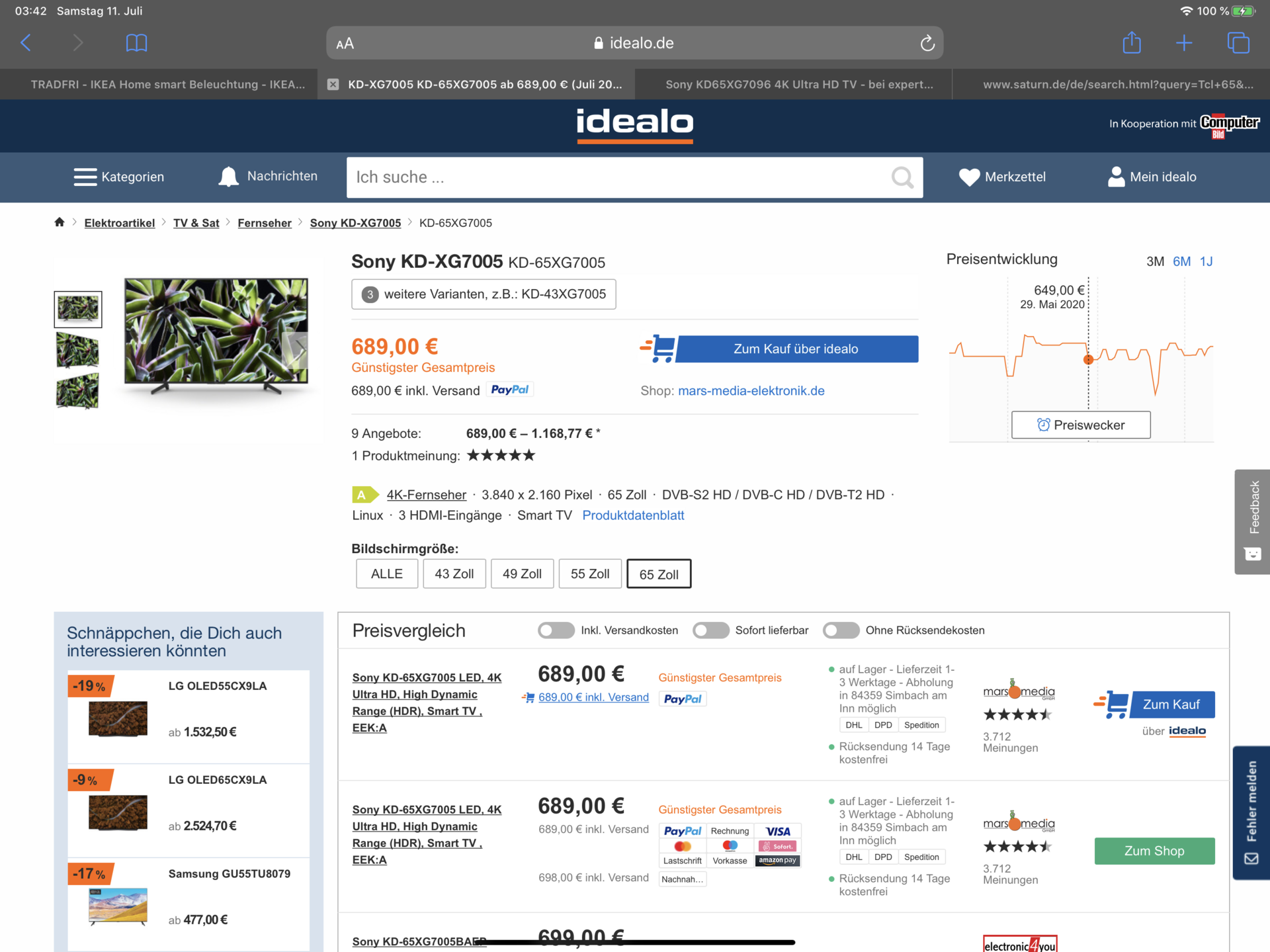Focus the Ich suche search field
Image resolution: width=1270 pixels, height=952 pixels.
620,177
